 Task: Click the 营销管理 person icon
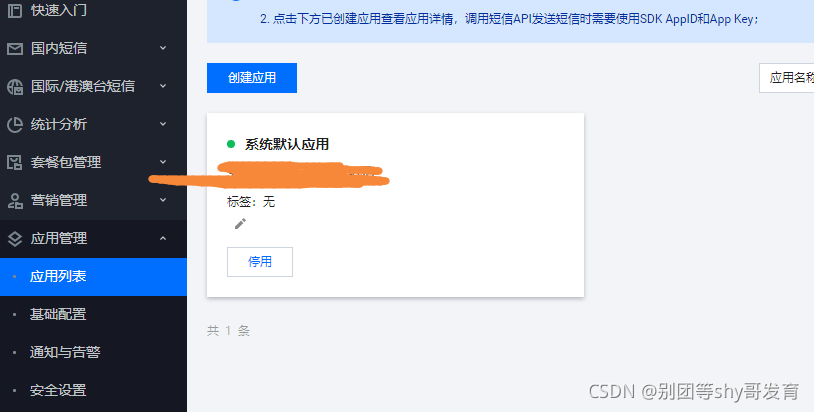pyautogui.click(x=15, y=201)
